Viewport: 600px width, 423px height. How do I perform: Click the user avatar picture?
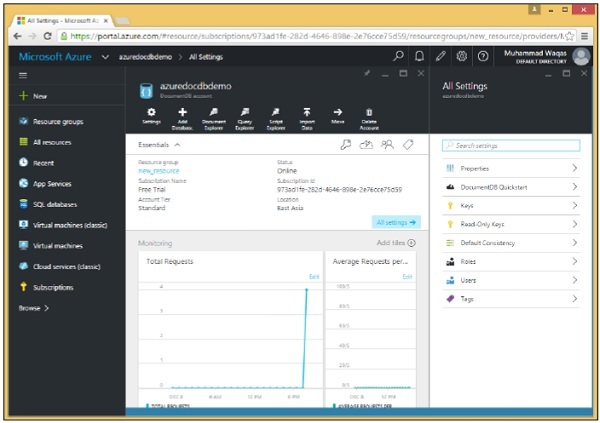[581, 57]
